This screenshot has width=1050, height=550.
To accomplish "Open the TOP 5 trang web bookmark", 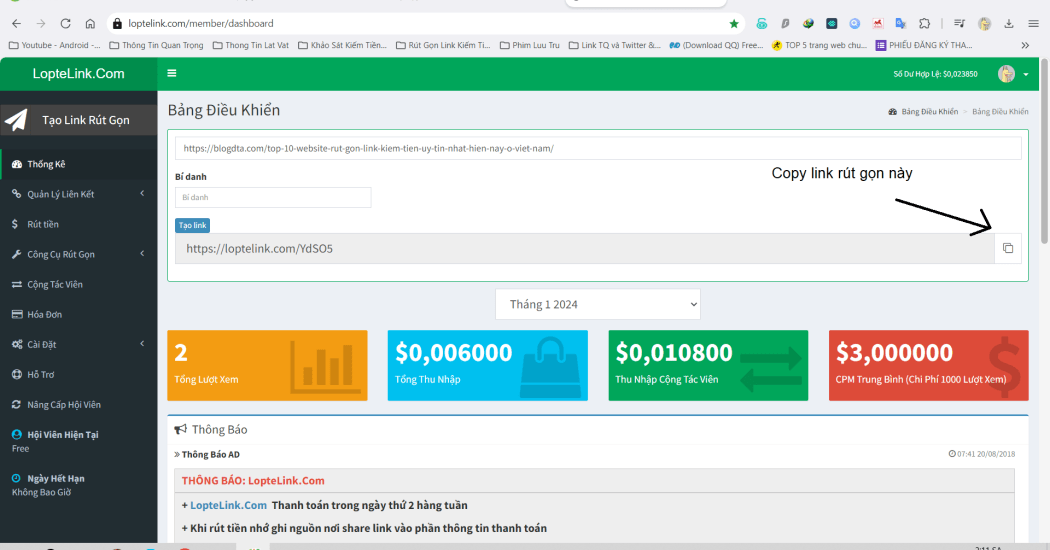I will coord(820,46).
